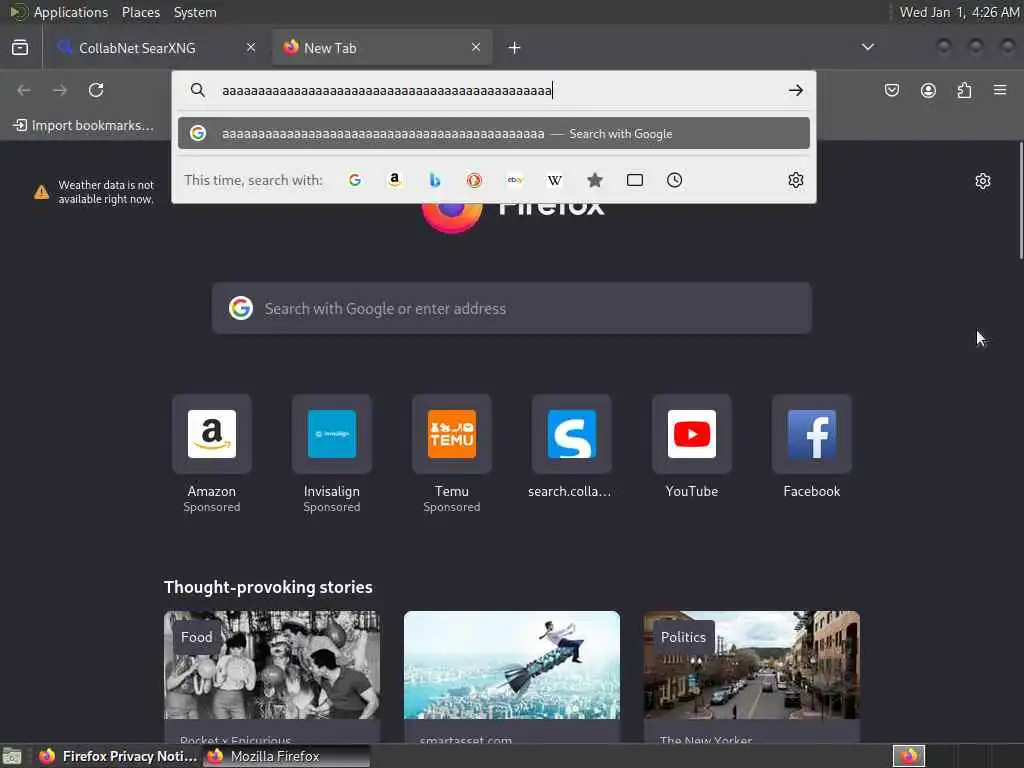Search bookmarks using the star icon
The width and height of the screenshot is (1024, 768).
594,180
